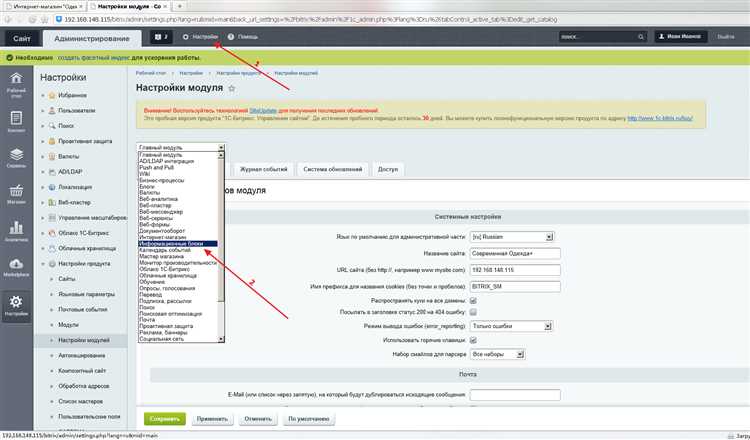The width and height of the screenshot is (750, 440).
Task: Enable Посылать в заголовке статус 200 checkbox
Action: pyautogui.click(x=473, y=312)
